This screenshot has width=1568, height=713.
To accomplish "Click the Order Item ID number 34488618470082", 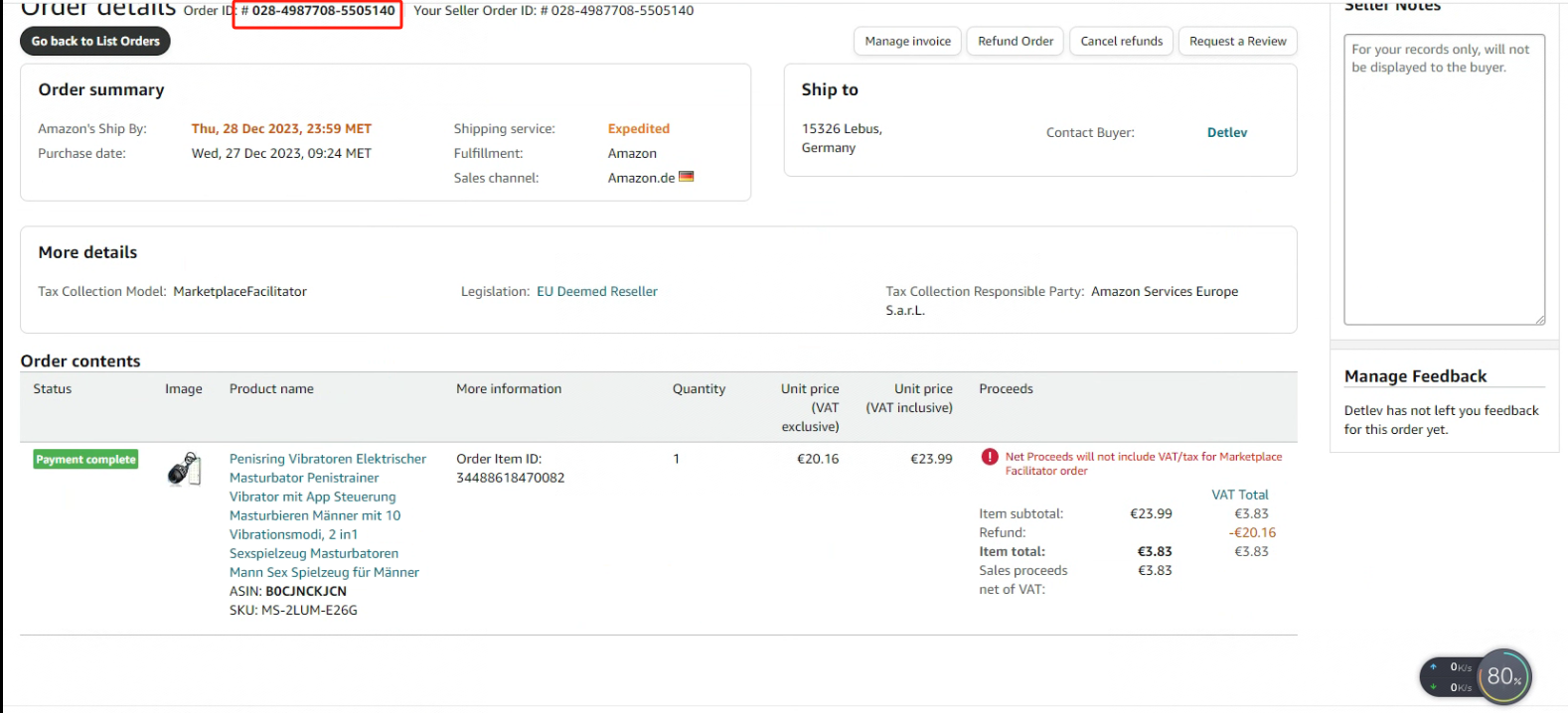I will [510, 478].
